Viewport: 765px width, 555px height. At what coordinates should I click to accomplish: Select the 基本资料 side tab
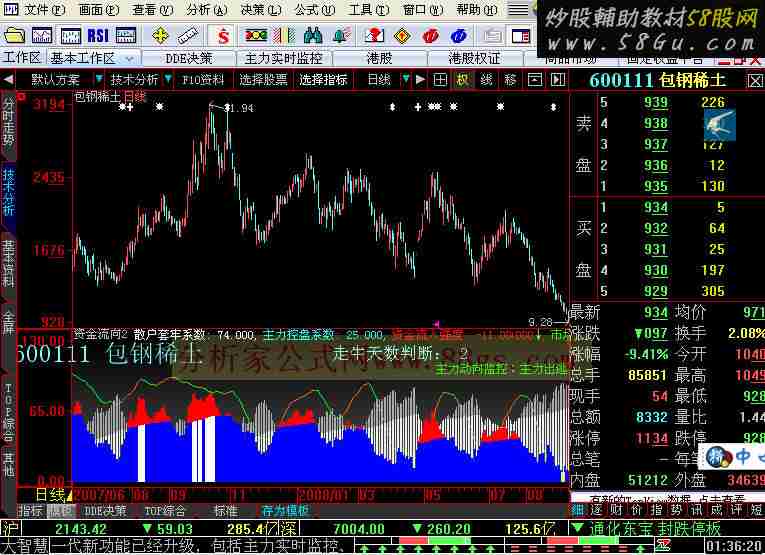point(8,264)
